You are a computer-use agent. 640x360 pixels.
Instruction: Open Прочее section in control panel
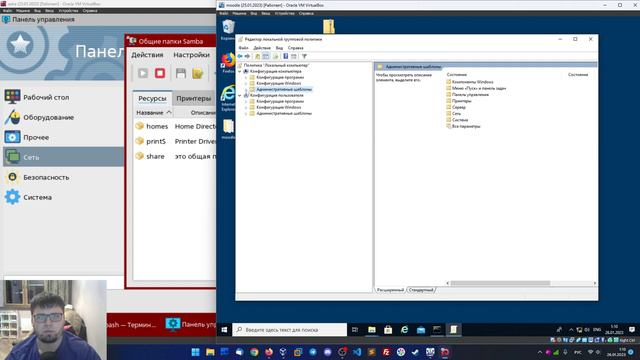pyautogui.click(x=62, y=138)
